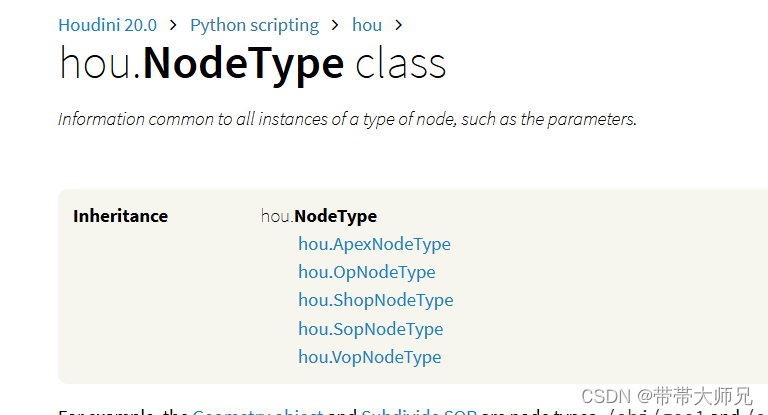Open hou.SopNodeType subclass link
768x415 pixels.
pyautogui.click(x=370, y=329)
